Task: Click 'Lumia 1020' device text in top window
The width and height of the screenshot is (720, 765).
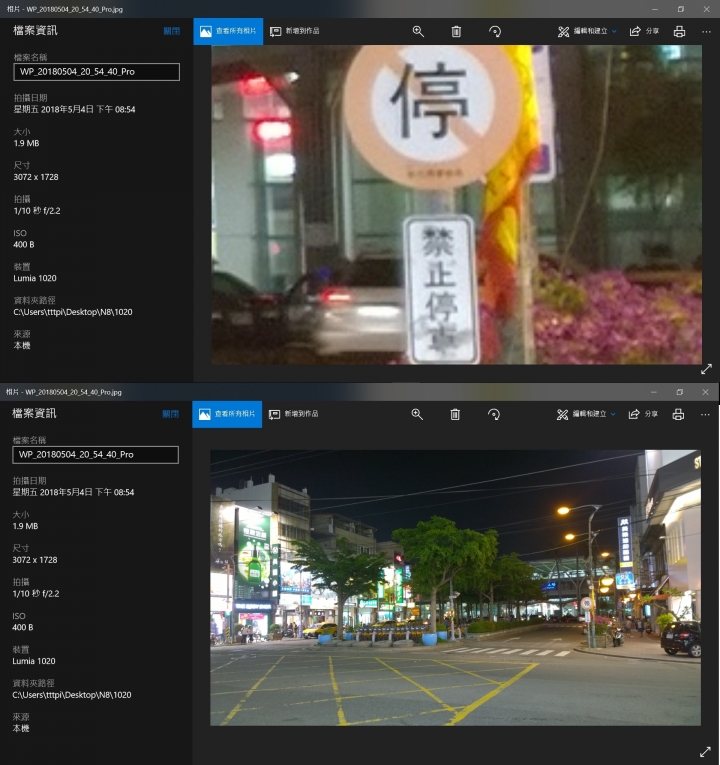Action: tap(35, 278)
